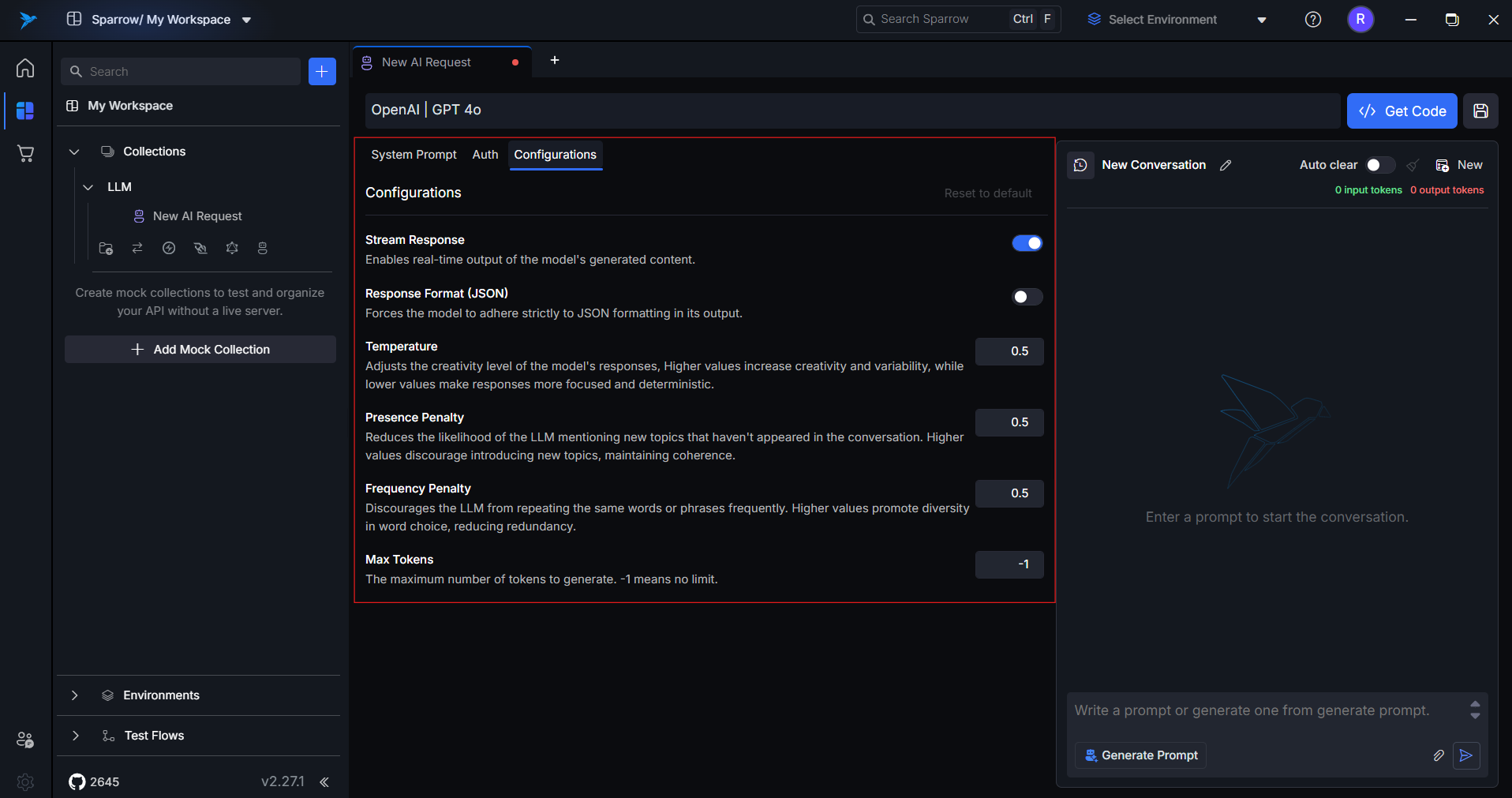
Task: Start a New conversation button
Action: point(1459,165)
